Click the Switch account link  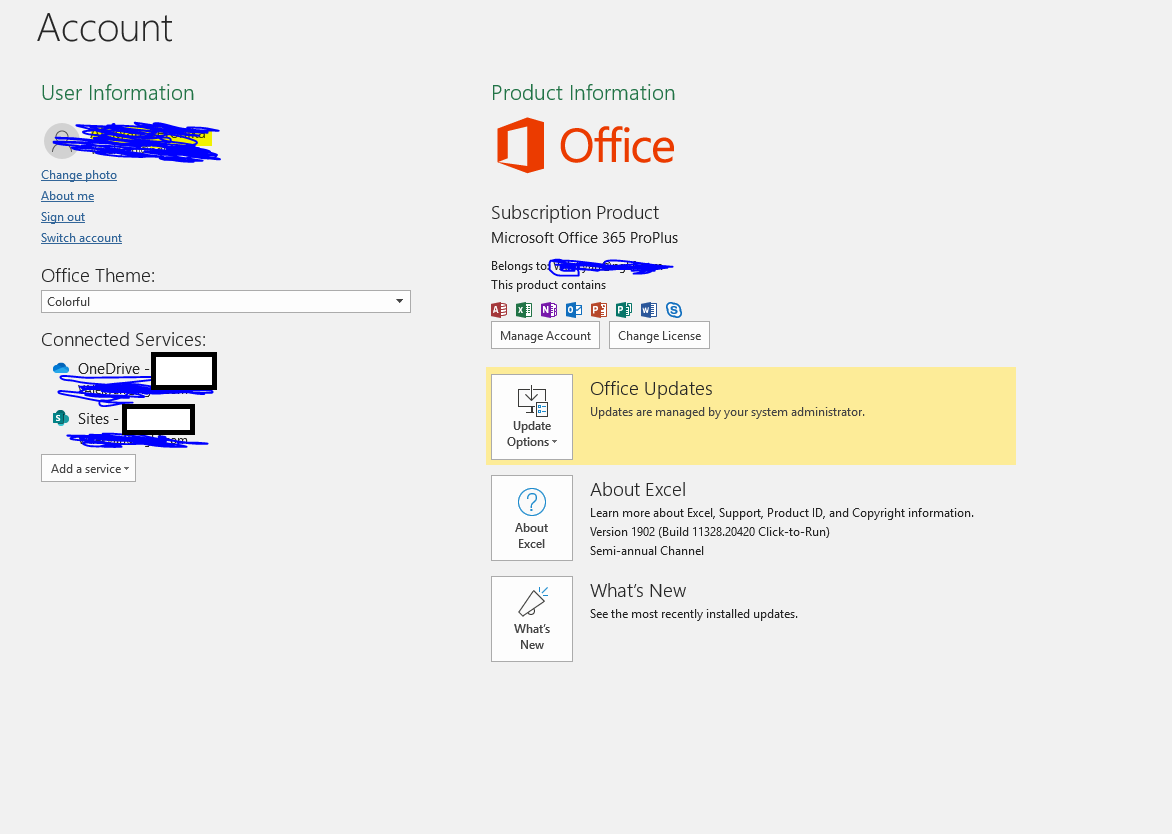pyautogui.click(x=81, y=238)
